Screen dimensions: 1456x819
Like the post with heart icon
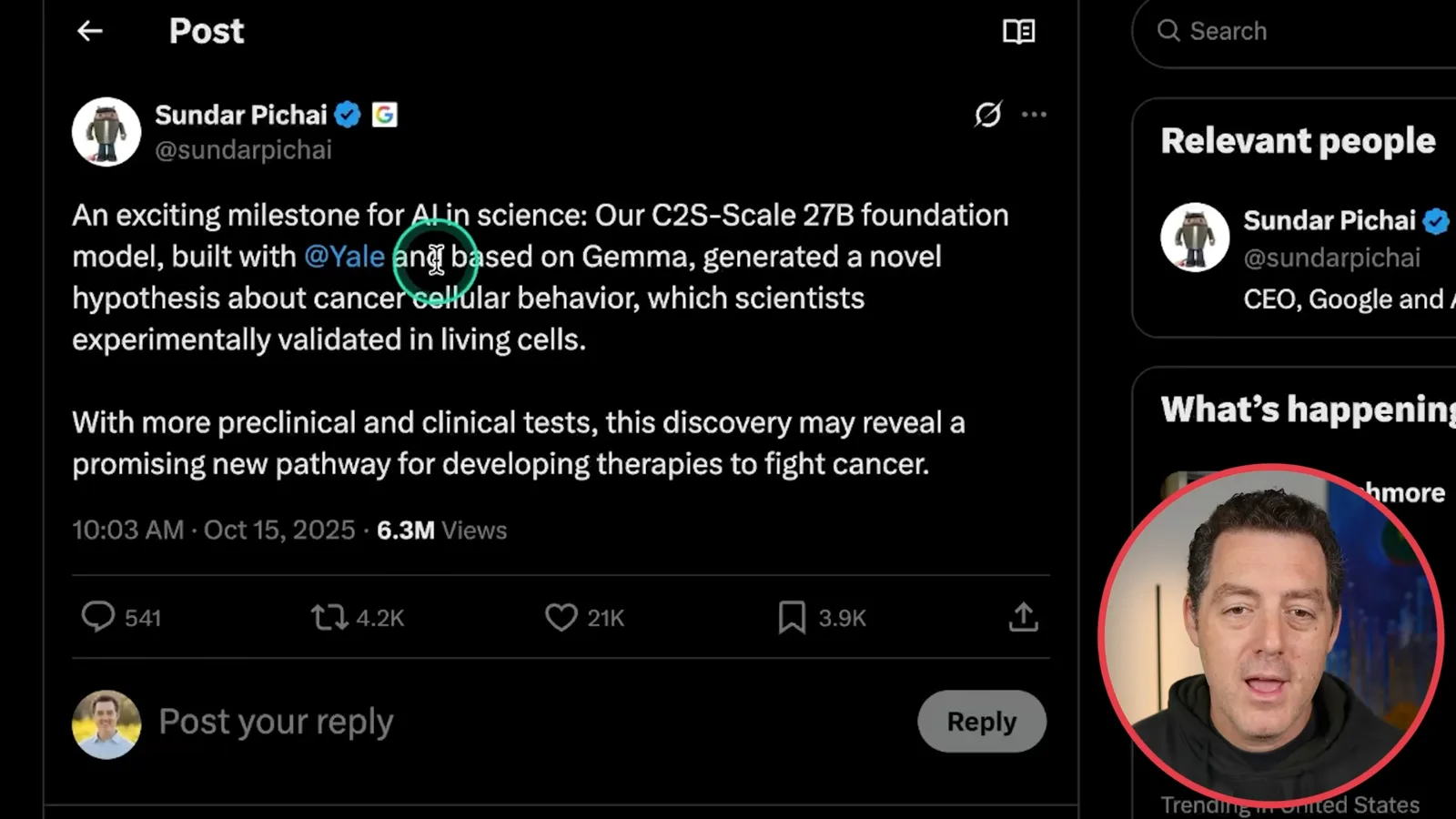tap(561, 618)
